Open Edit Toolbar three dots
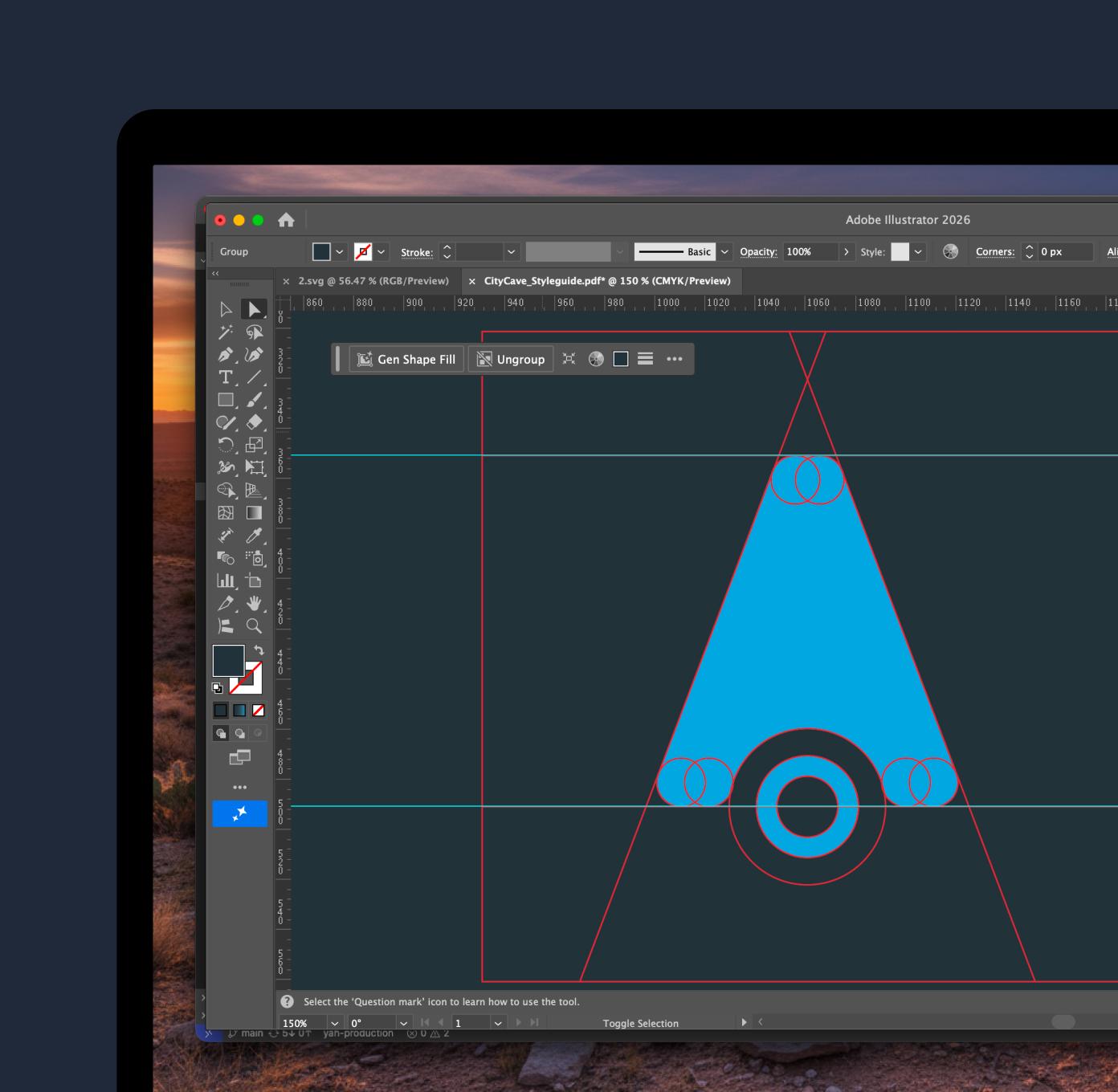The image size is (1118, 1092). coord(239,787)
